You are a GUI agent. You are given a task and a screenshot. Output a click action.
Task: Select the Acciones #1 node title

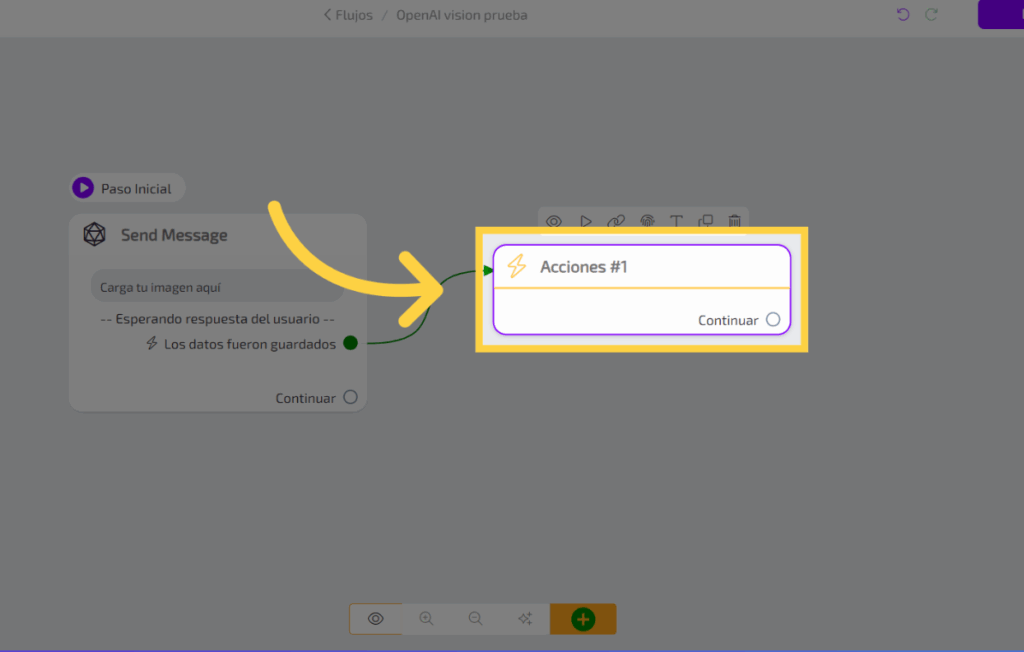[584, 267]
